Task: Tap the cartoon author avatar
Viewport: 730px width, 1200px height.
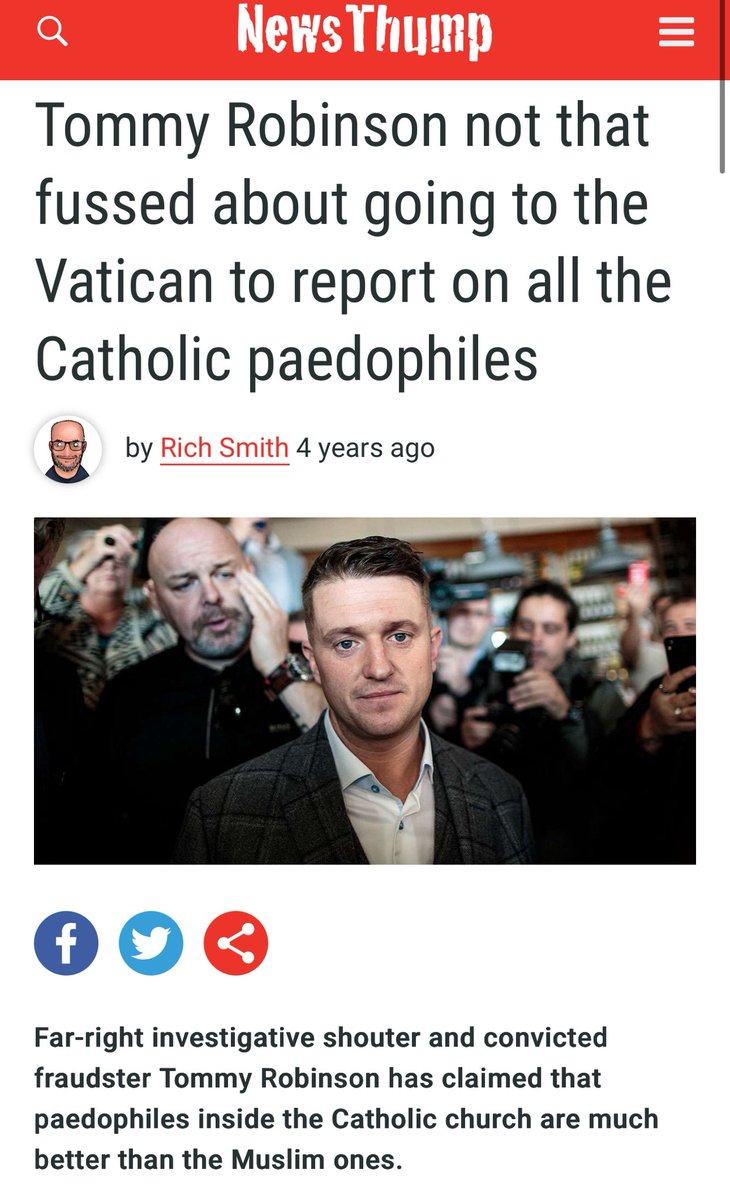Action: (x=68, y=449)
